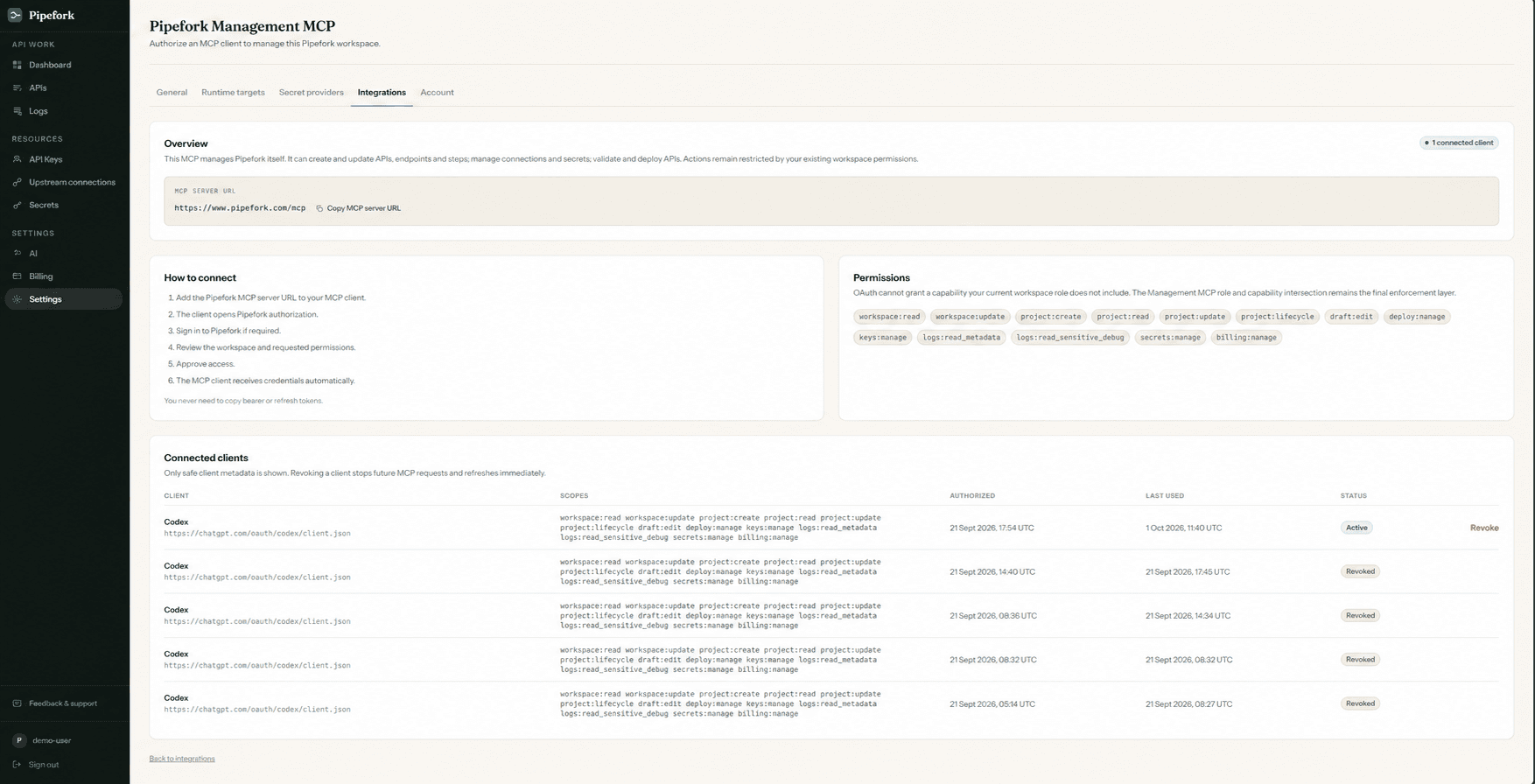
Task: Click the project:lifecycle permission chip
Action: click(x=1277, y=317)
